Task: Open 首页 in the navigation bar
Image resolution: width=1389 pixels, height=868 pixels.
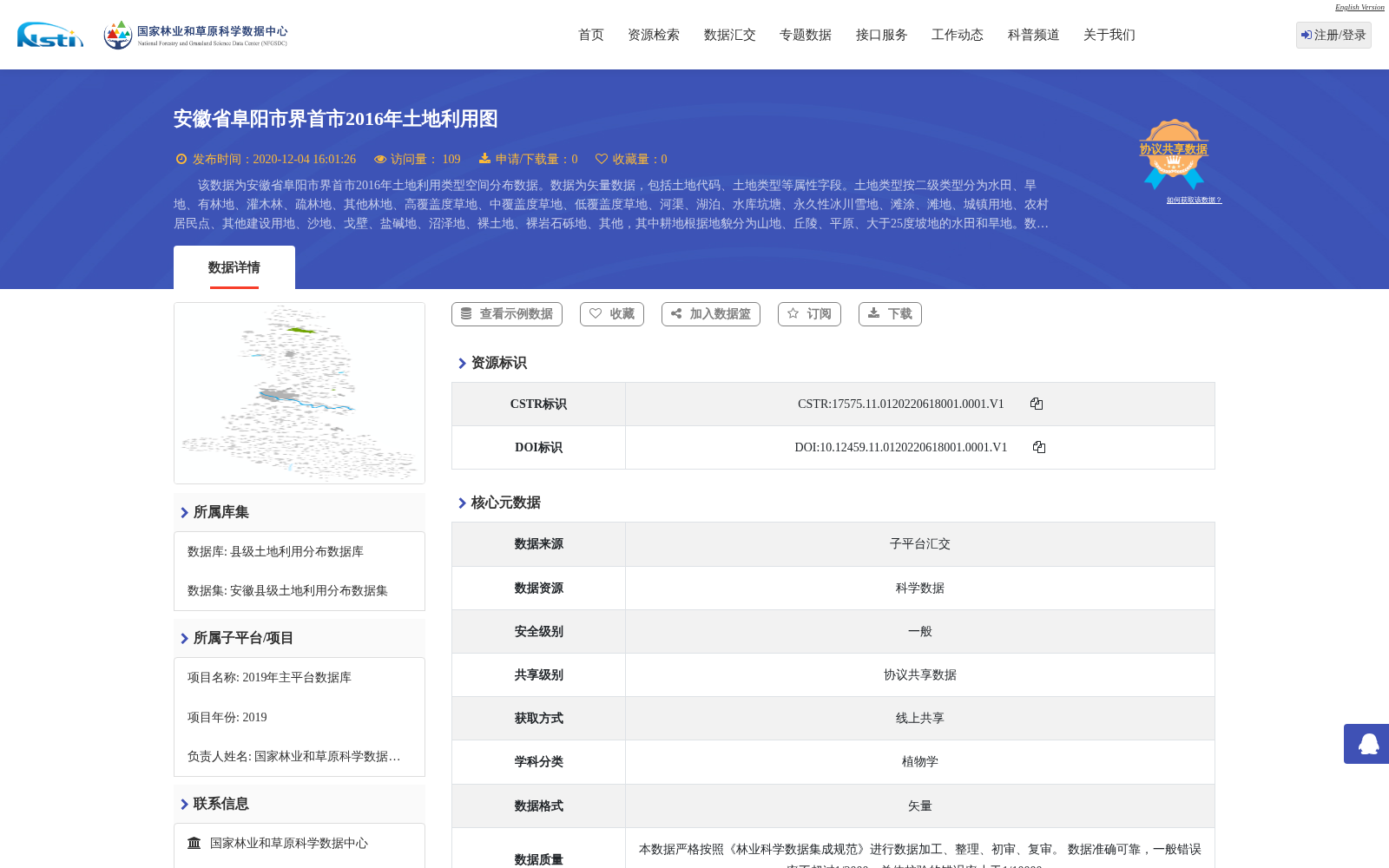Action: point(591,35)
